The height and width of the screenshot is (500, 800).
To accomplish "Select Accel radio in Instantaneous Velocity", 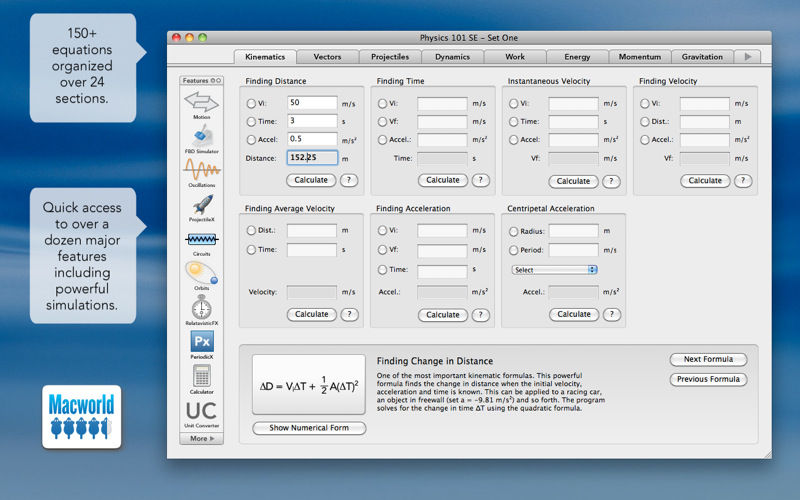I will click(513, 140).
